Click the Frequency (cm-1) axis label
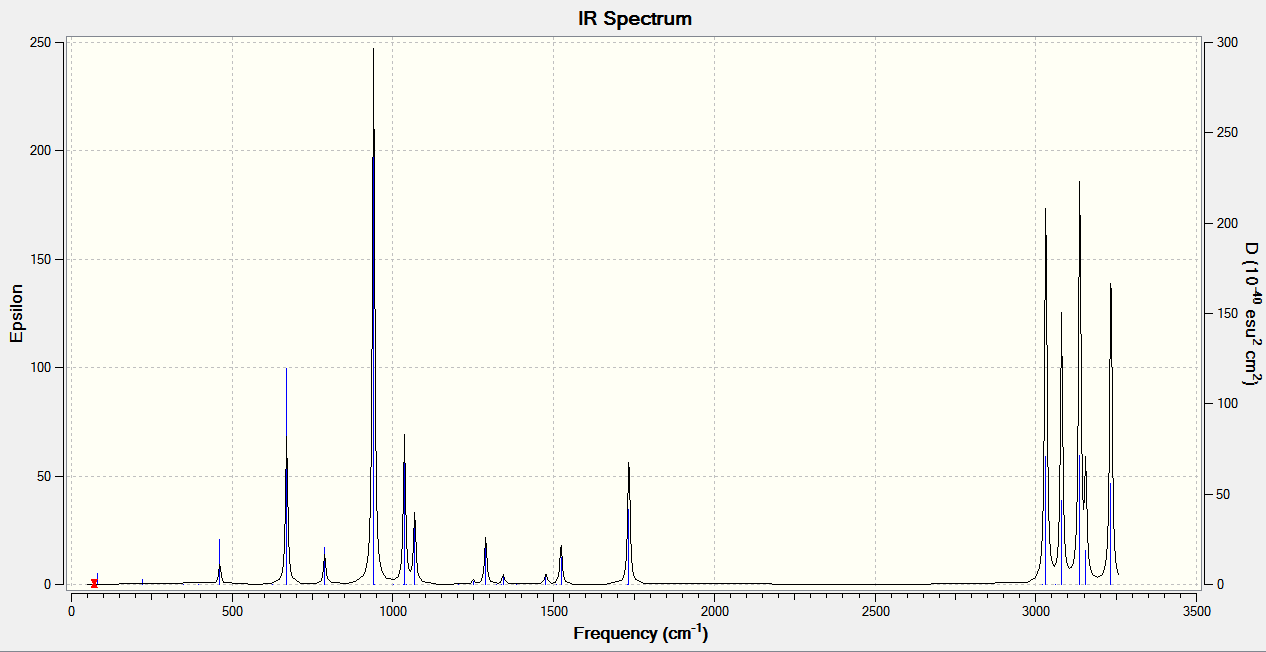This screenshot has width=1266, height=652. click(641, 632)
